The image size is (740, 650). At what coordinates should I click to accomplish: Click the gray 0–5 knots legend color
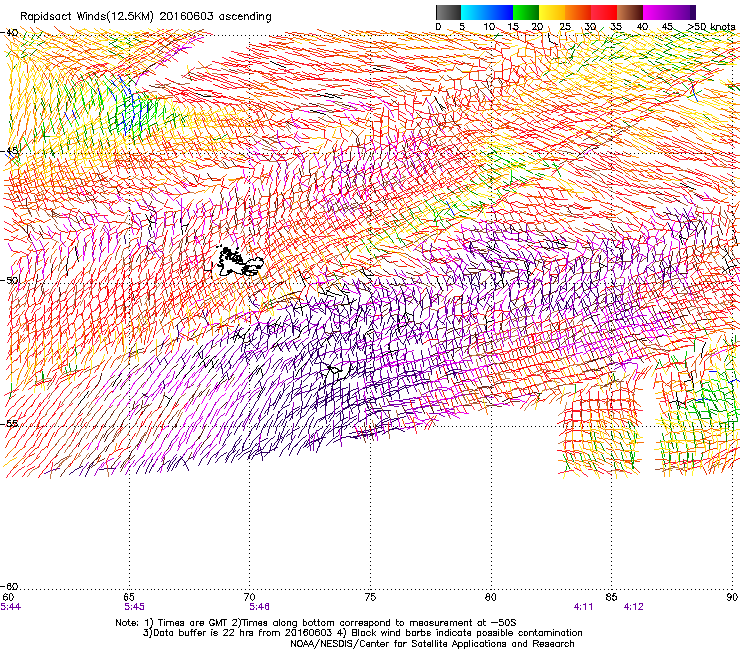tap(448, 12)
